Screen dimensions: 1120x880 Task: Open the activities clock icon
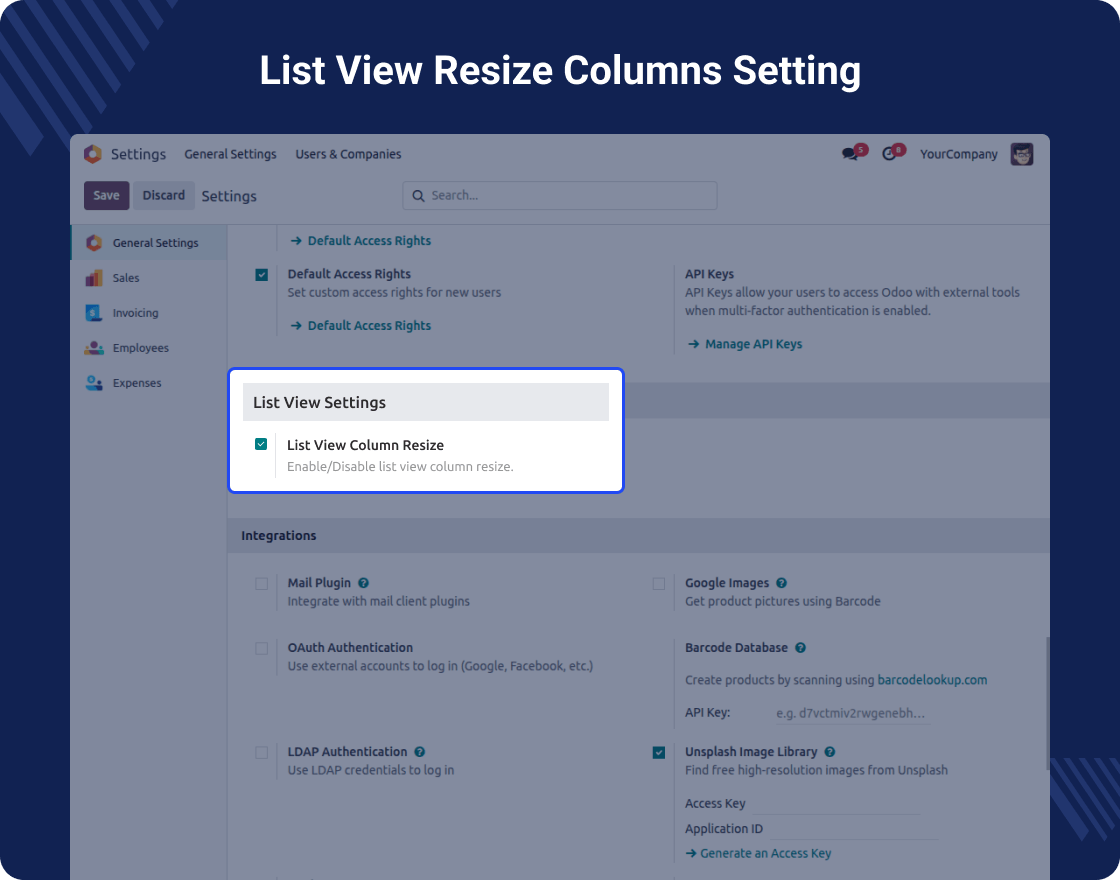coord(889,154)
